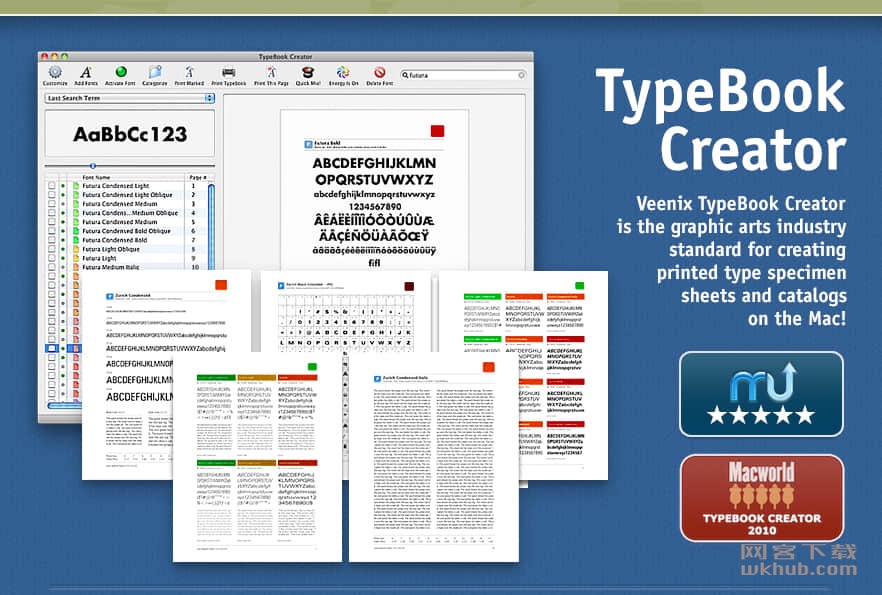Select the Futura Condensed Bold Oblique row
Image resolution: width=882 pixels, height=595 pixels.
(128, 231)
